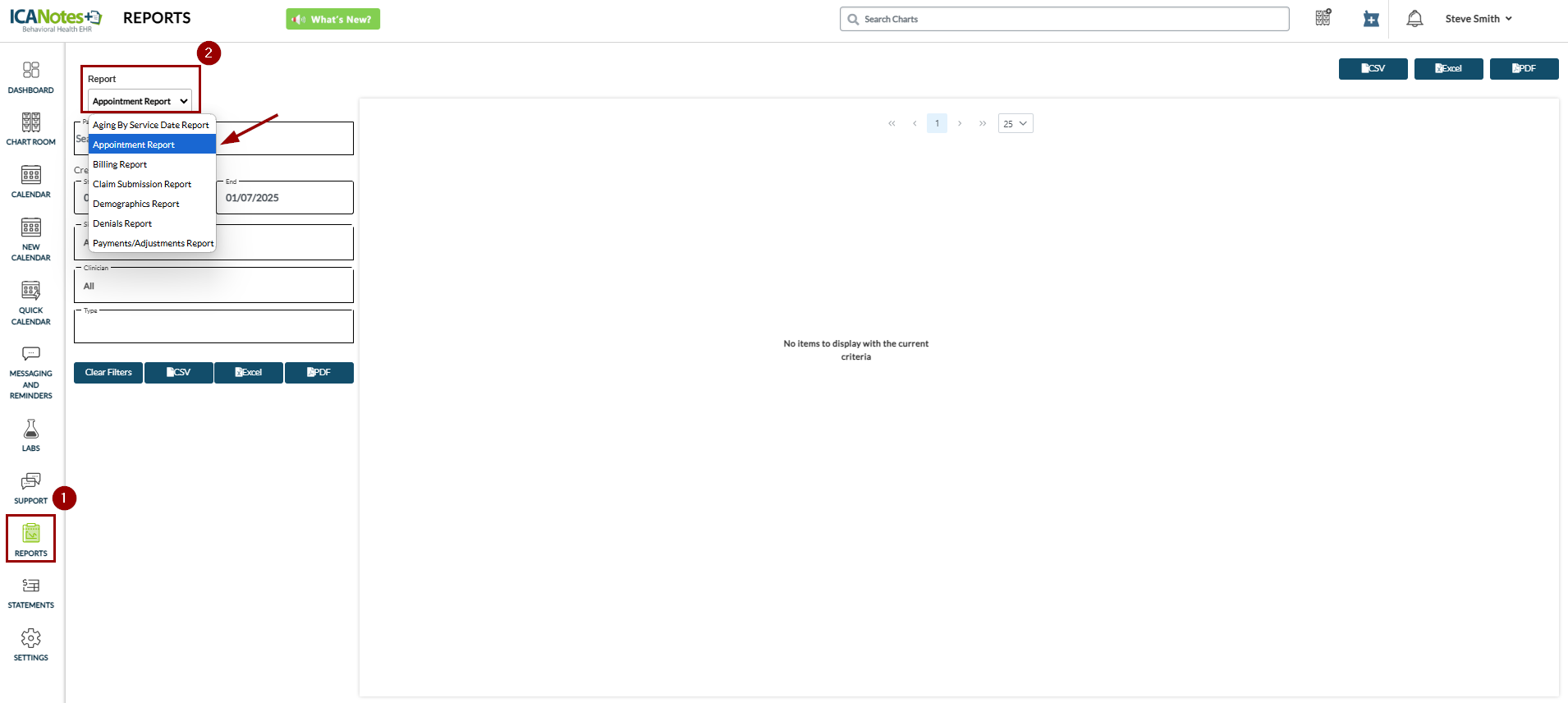Viewport: 1568px width, 703px height.
Task: Click the What's New button
Action: pyautogui.click(x=332, y=19)
